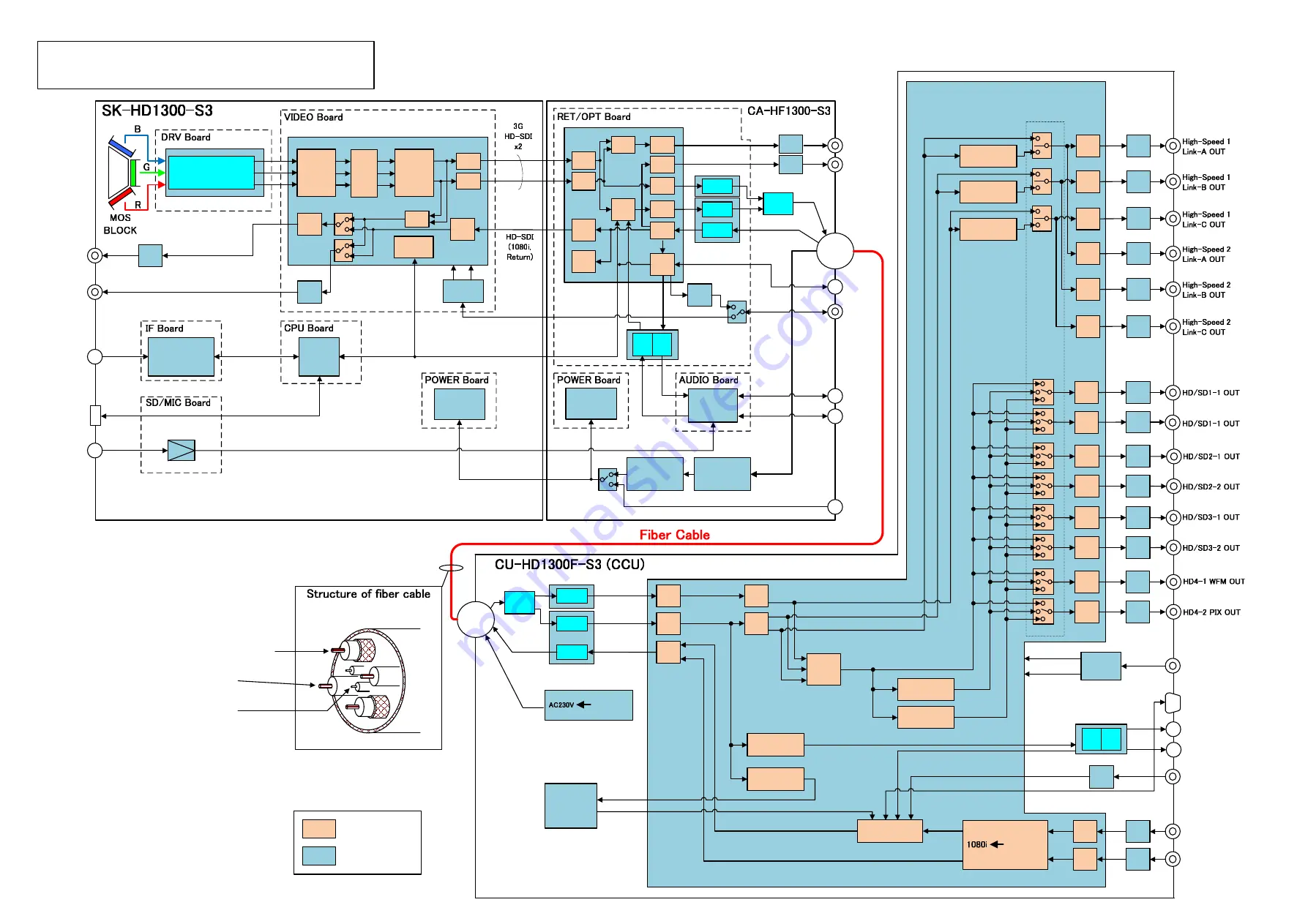Click the 3G HD-SDI x2 label
The width and height of the screenshot is (1308, 924).
[x=518, y=136]
